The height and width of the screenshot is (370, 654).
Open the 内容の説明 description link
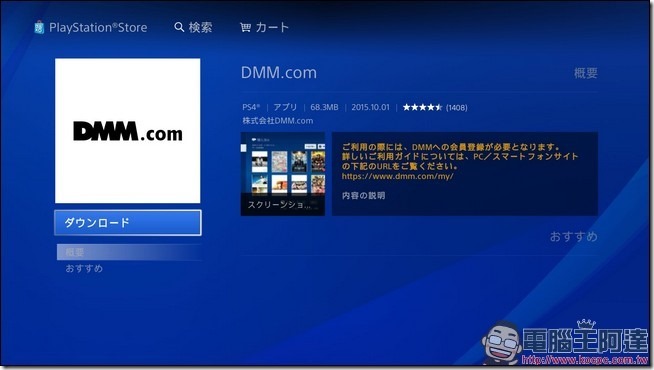(x=363, y=196)
